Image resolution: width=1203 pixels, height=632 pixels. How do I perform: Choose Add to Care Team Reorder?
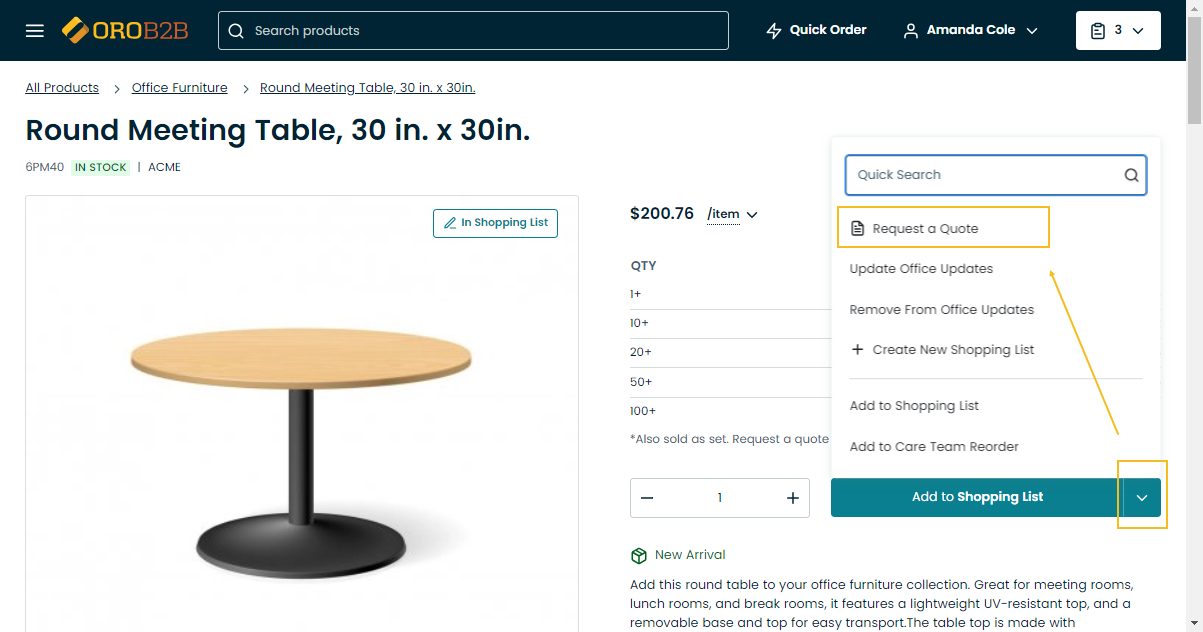pyautogui.click(x=934, y=447)
